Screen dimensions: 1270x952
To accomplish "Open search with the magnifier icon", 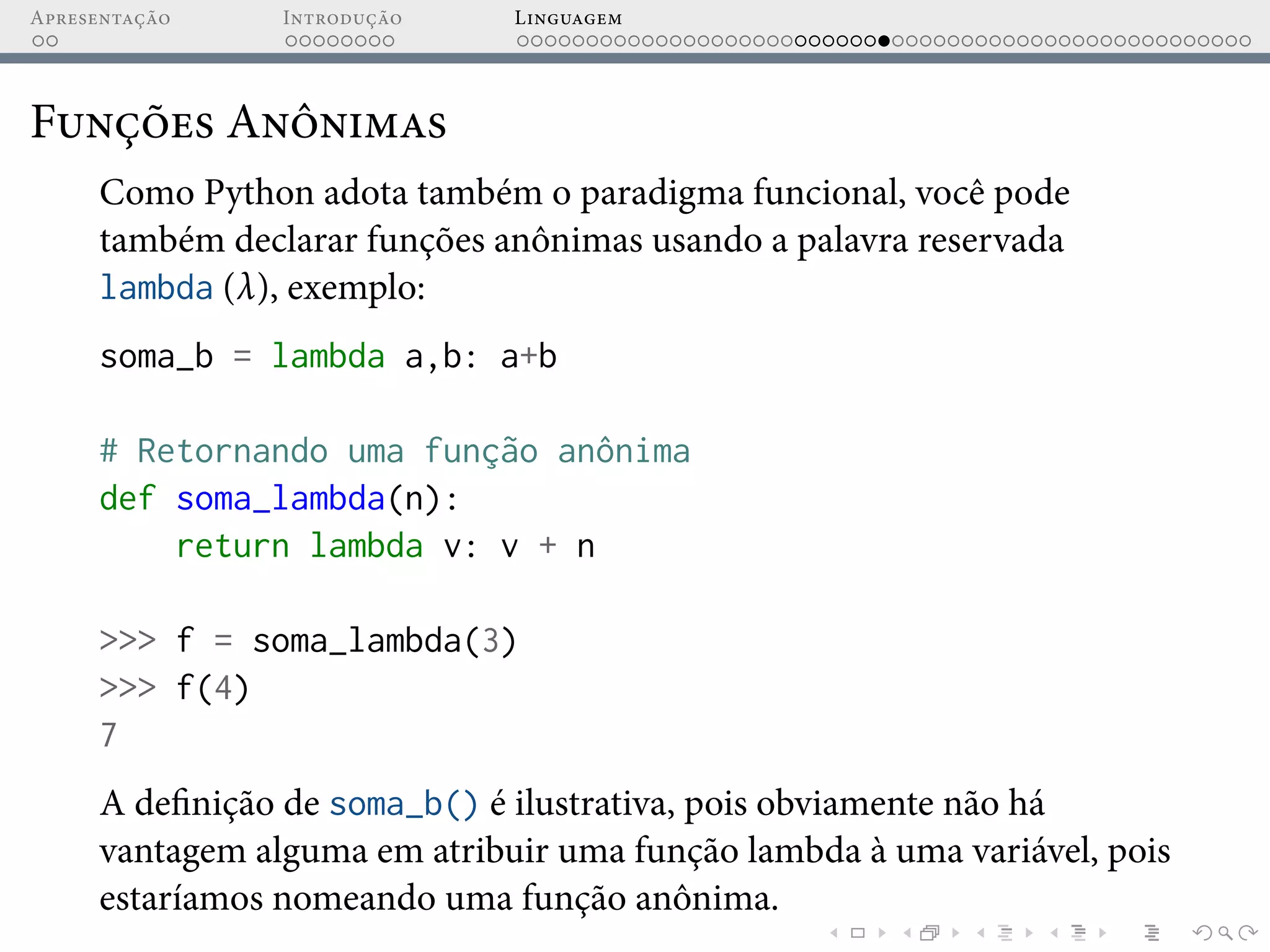I will [1225, 933].
